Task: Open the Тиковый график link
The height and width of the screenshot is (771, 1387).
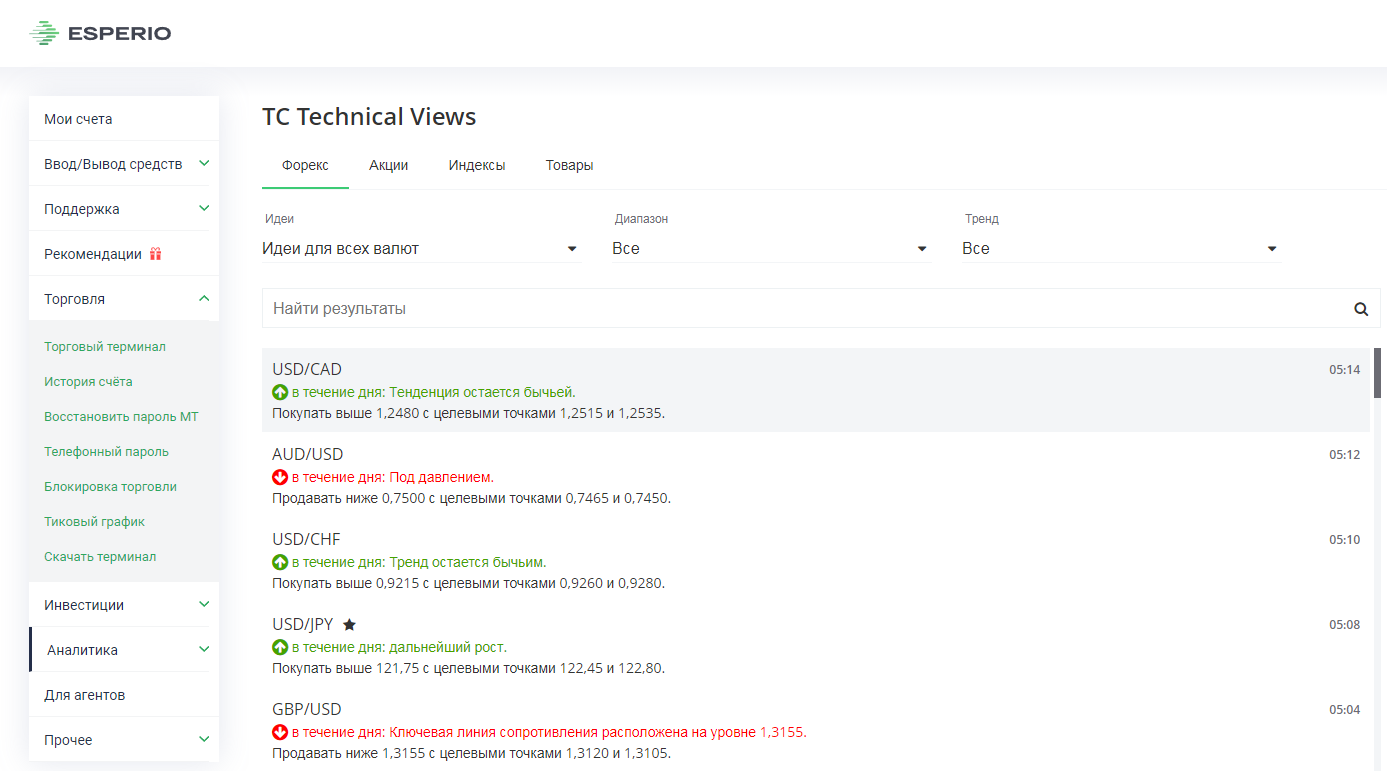Action: coord(94,521)
